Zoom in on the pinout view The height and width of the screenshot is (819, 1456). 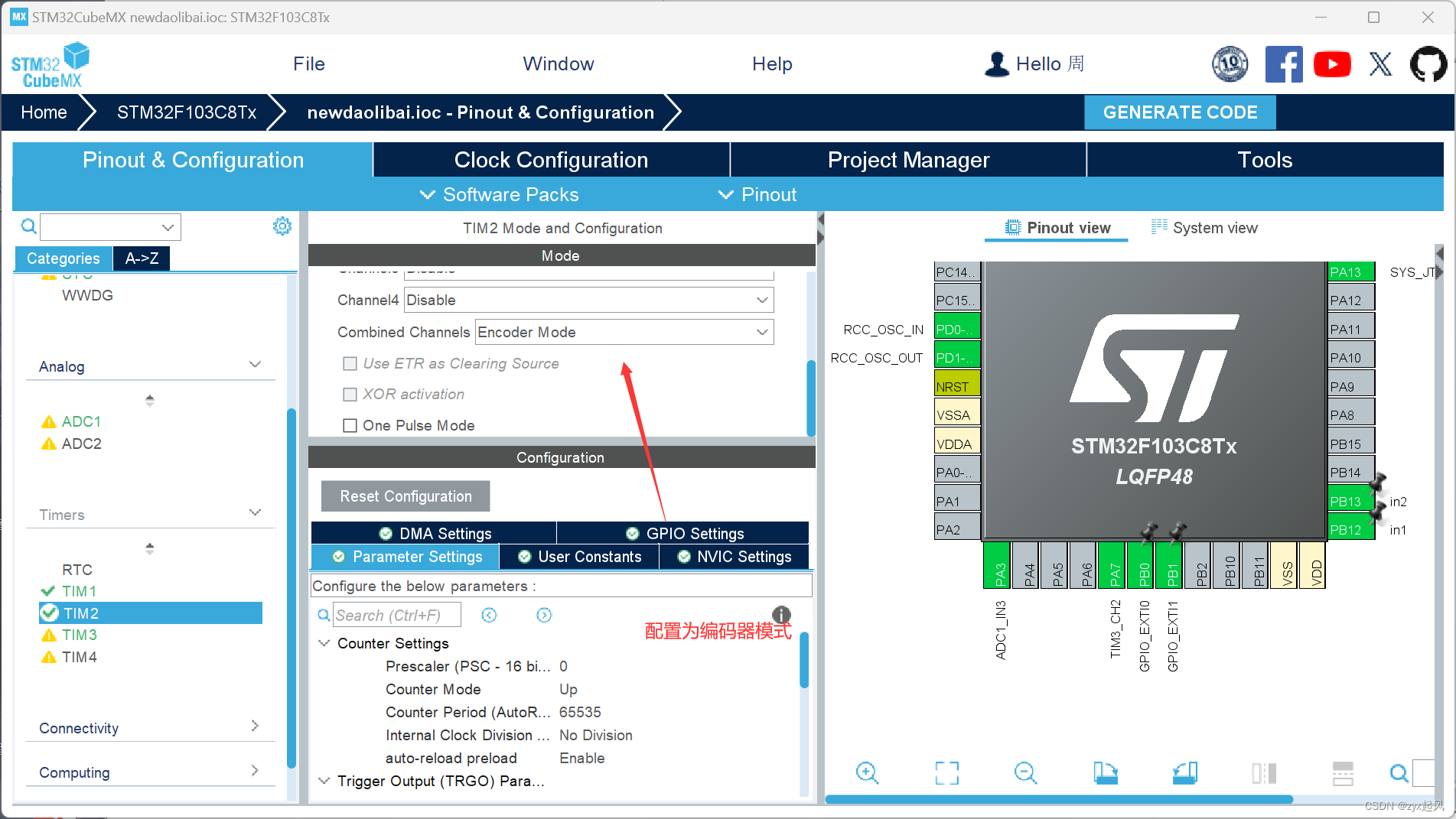click(867, 773)
